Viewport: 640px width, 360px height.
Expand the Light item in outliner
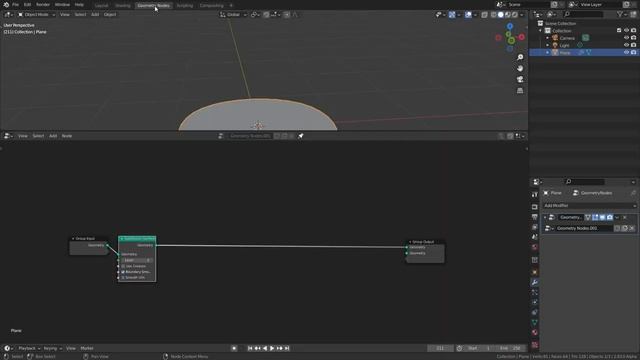tap(548, 45)
